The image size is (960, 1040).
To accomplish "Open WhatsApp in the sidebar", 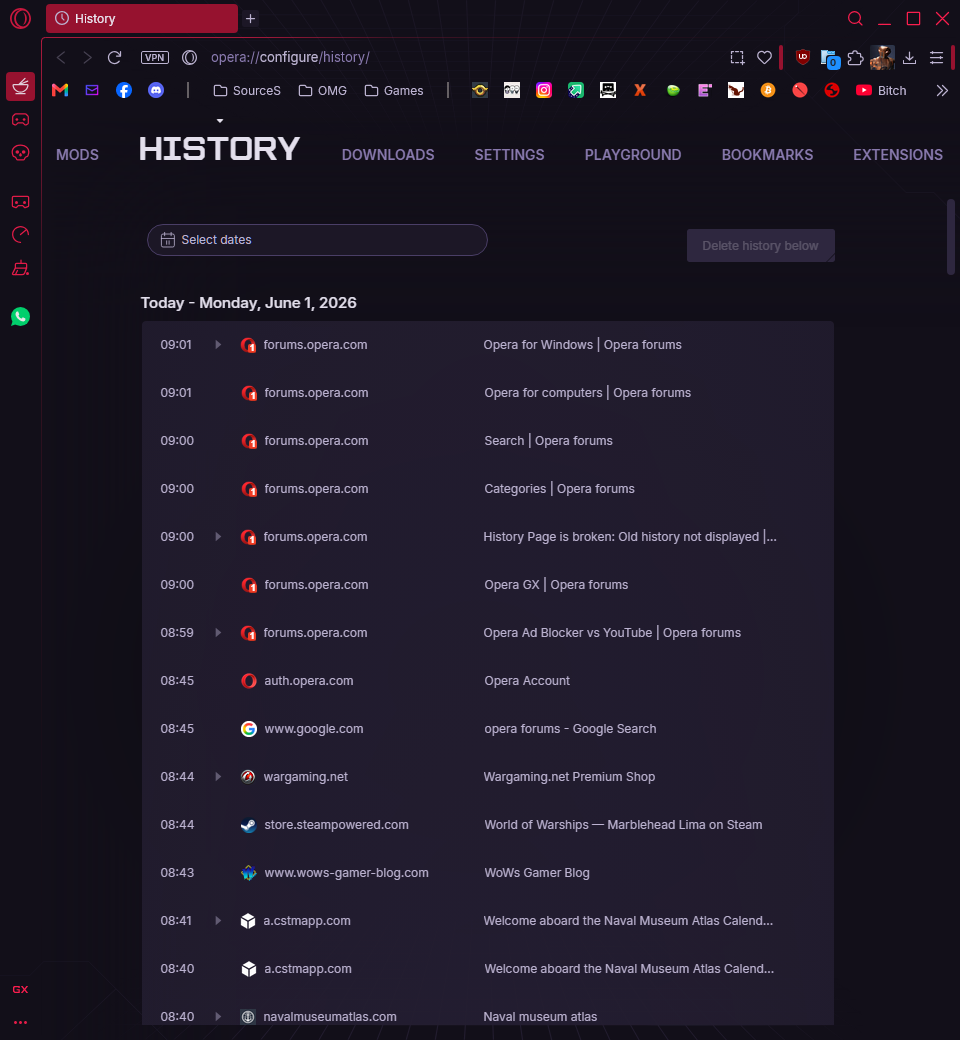I will pyautogui.click(x=21, y=317).
